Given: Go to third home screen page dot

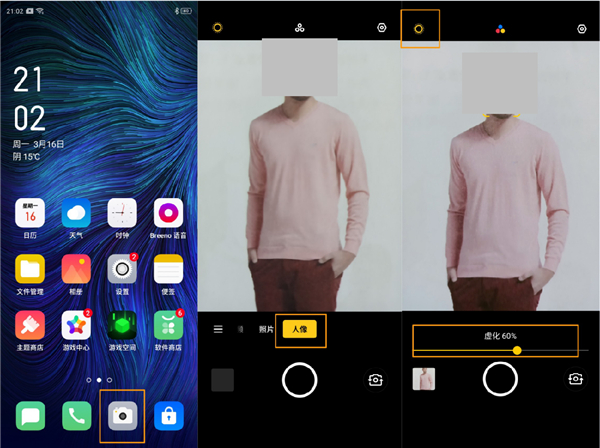Looking at the screenshot, I should [x=109, y=380].
